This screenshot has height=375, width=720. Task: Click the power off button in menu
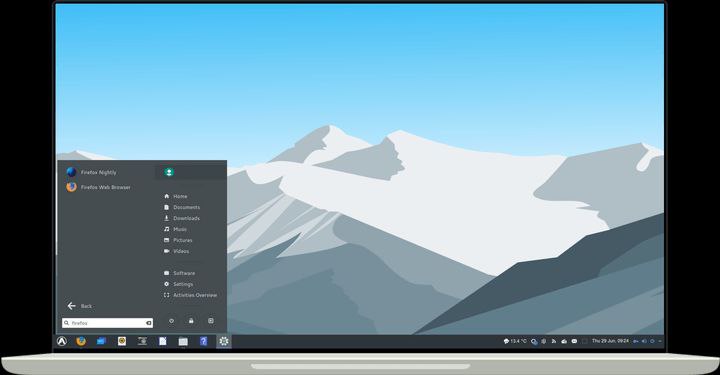tap(171, 321)
